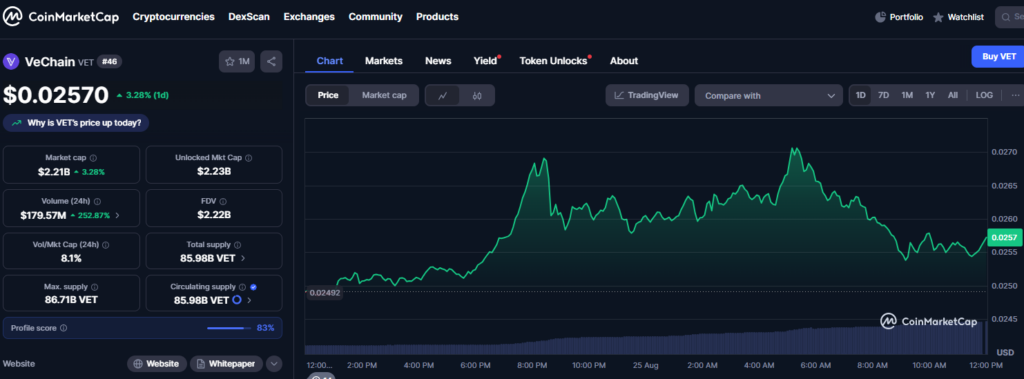Image resolution: width=1024 pixels, height=379 pixels.
Task: Switch to the Markets tab
Action: pyautogui.click(x=384, y=61)
